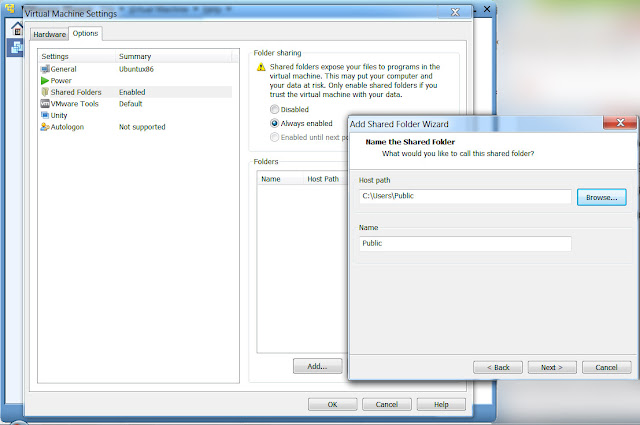Screen dimensions: 640x425
Task: Click the Name field containing Public
Action: [465, 243]
